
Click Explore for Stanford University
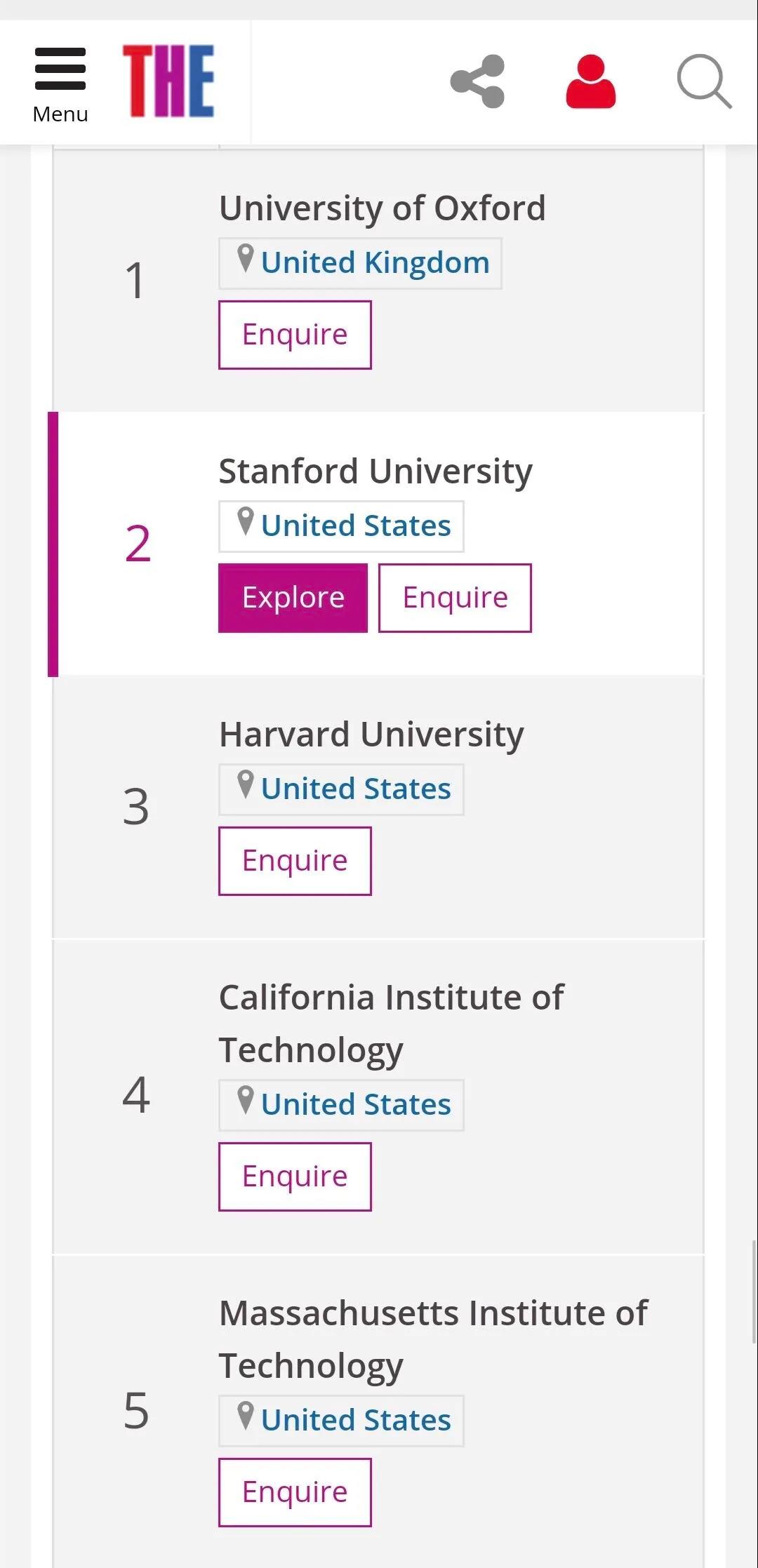tap(293, 598)
